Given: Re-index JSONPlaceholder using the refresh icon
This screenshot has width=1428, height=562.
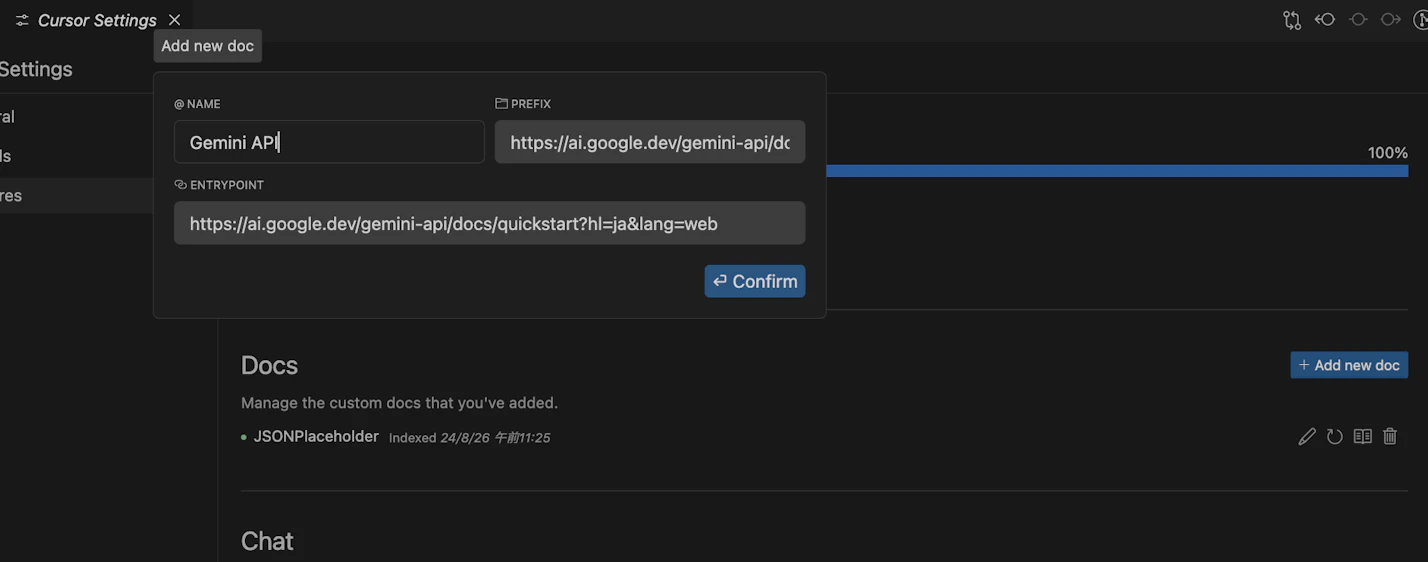Looking at the screenshot, I should [1335, 437].
